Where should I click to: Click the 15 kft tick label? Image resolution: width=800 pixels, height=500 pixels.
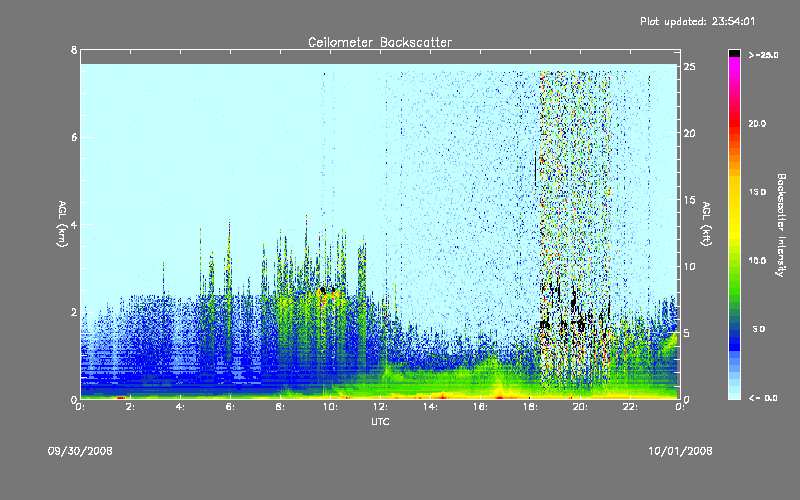tap(689, 200)
